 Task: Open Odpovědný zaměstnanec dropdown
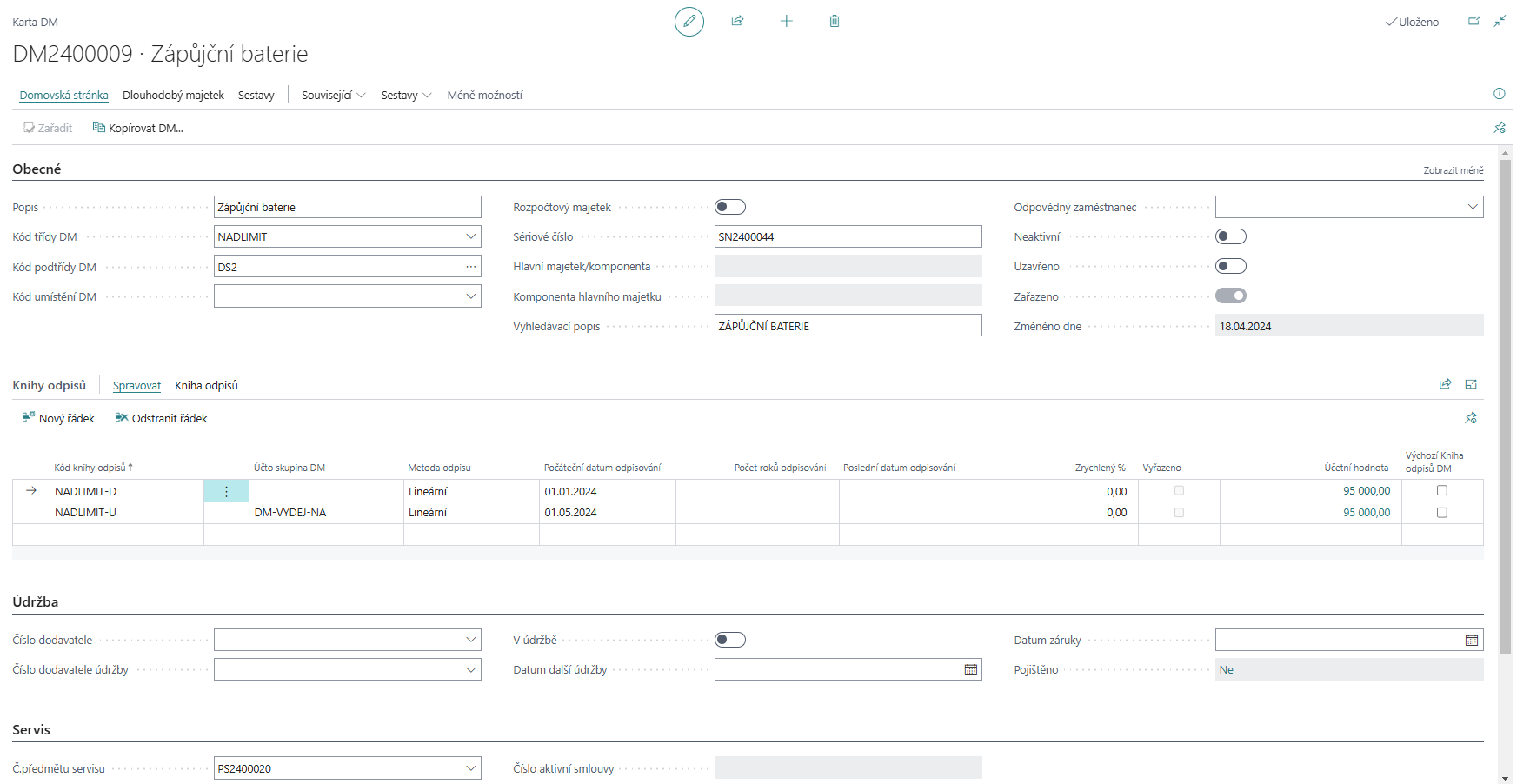pyautogui.click(x=1473, y=207)
